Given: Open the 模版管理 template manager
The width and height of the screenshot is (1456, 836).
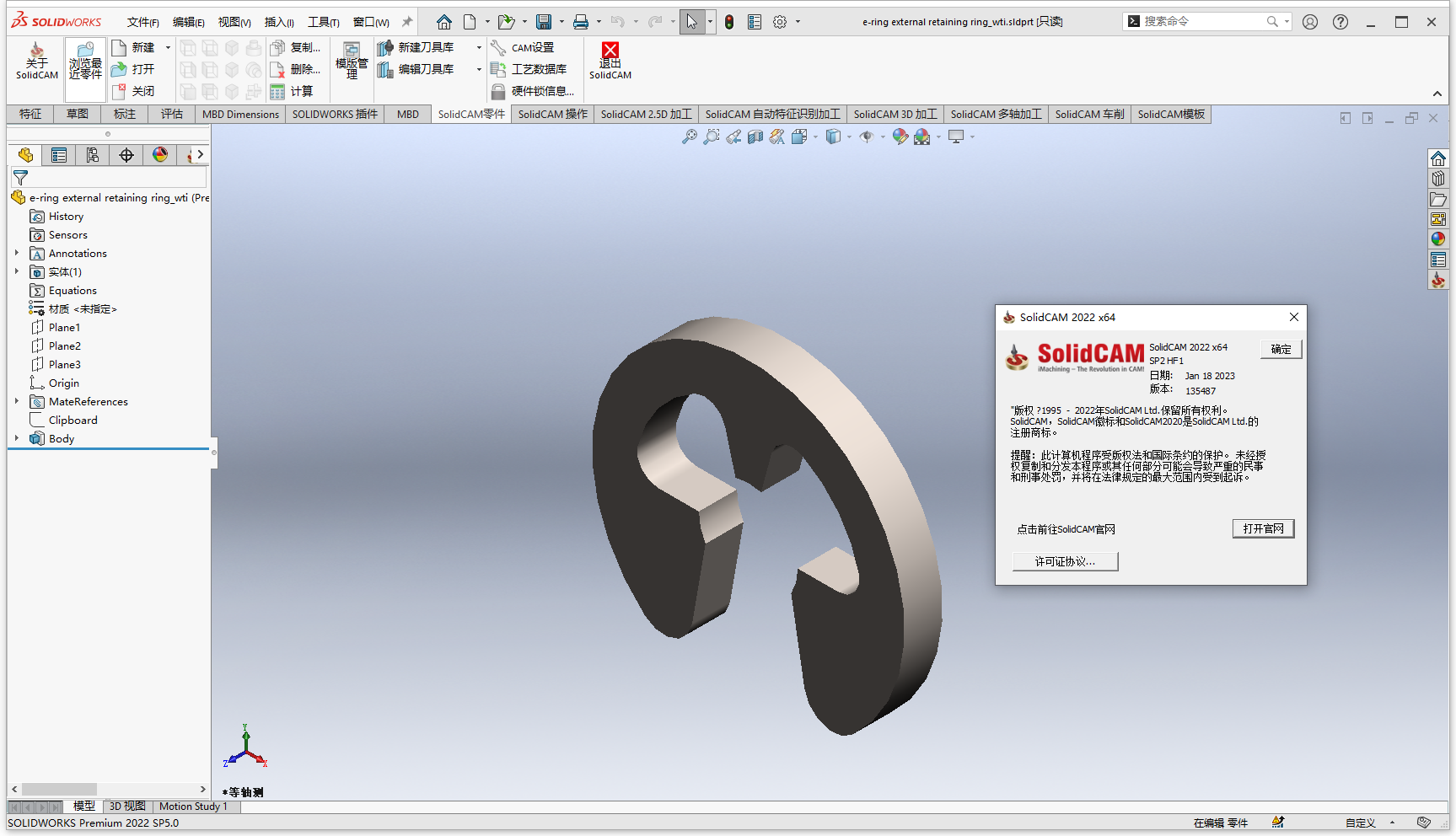Looking at the screenshot, I should (352, 61).
